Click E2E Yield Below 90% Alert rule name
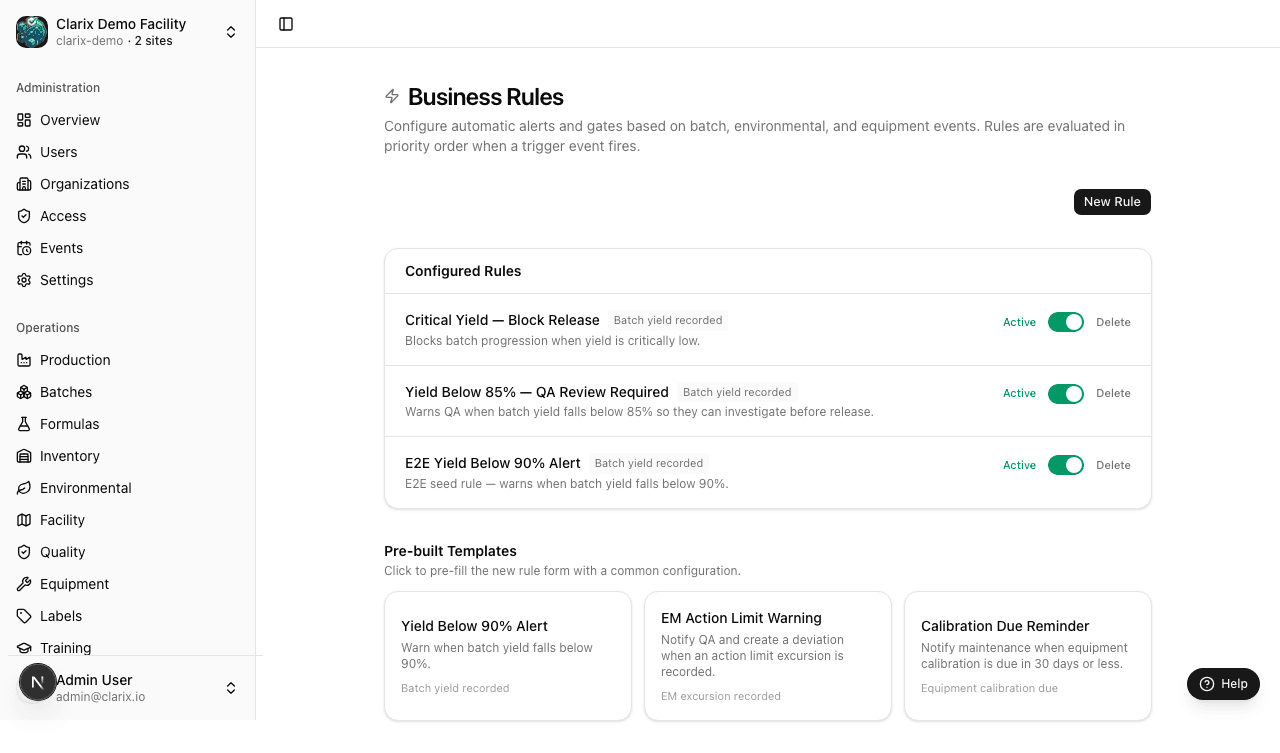 (493, 463)
